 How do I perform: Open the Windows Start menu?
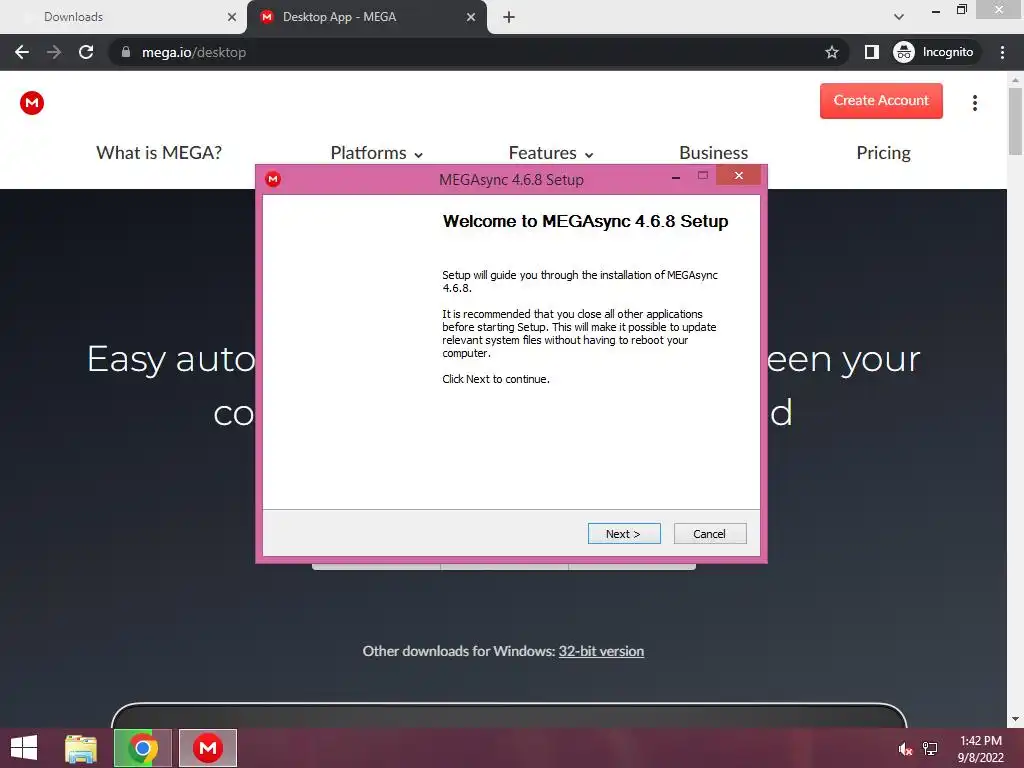coord(24,748)
